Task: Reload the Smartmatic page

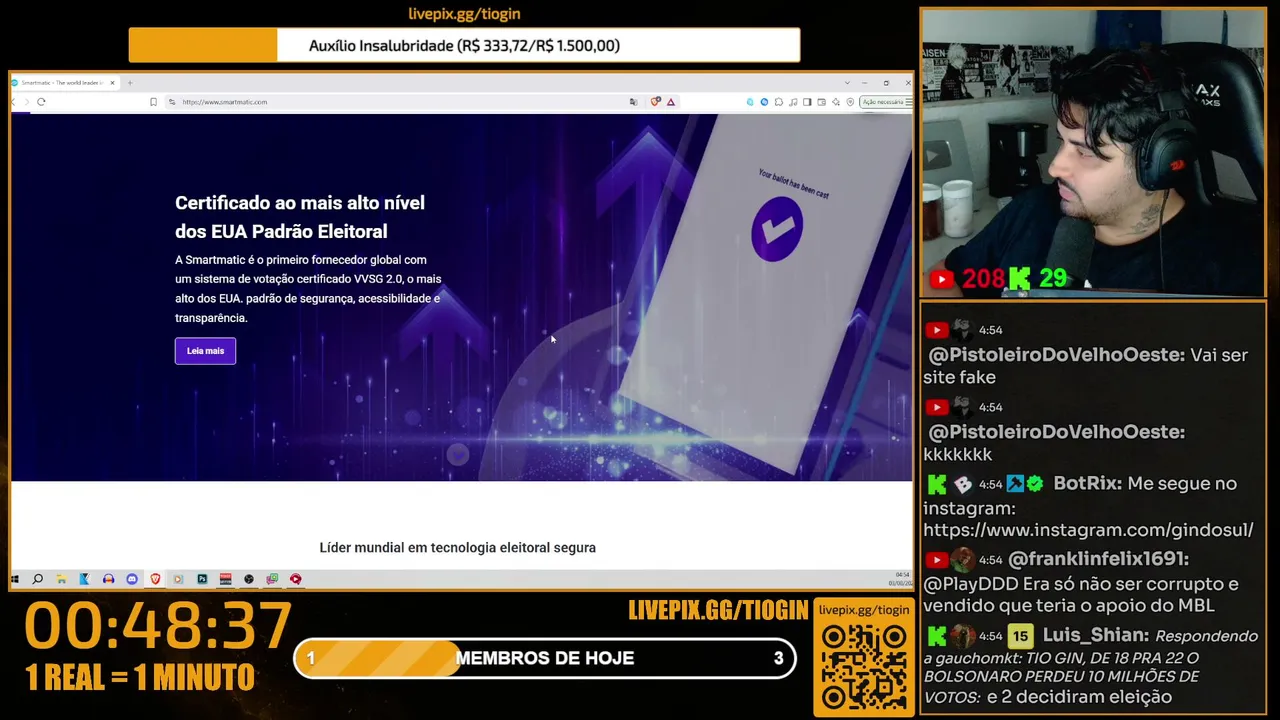Action: click(41, 102)
